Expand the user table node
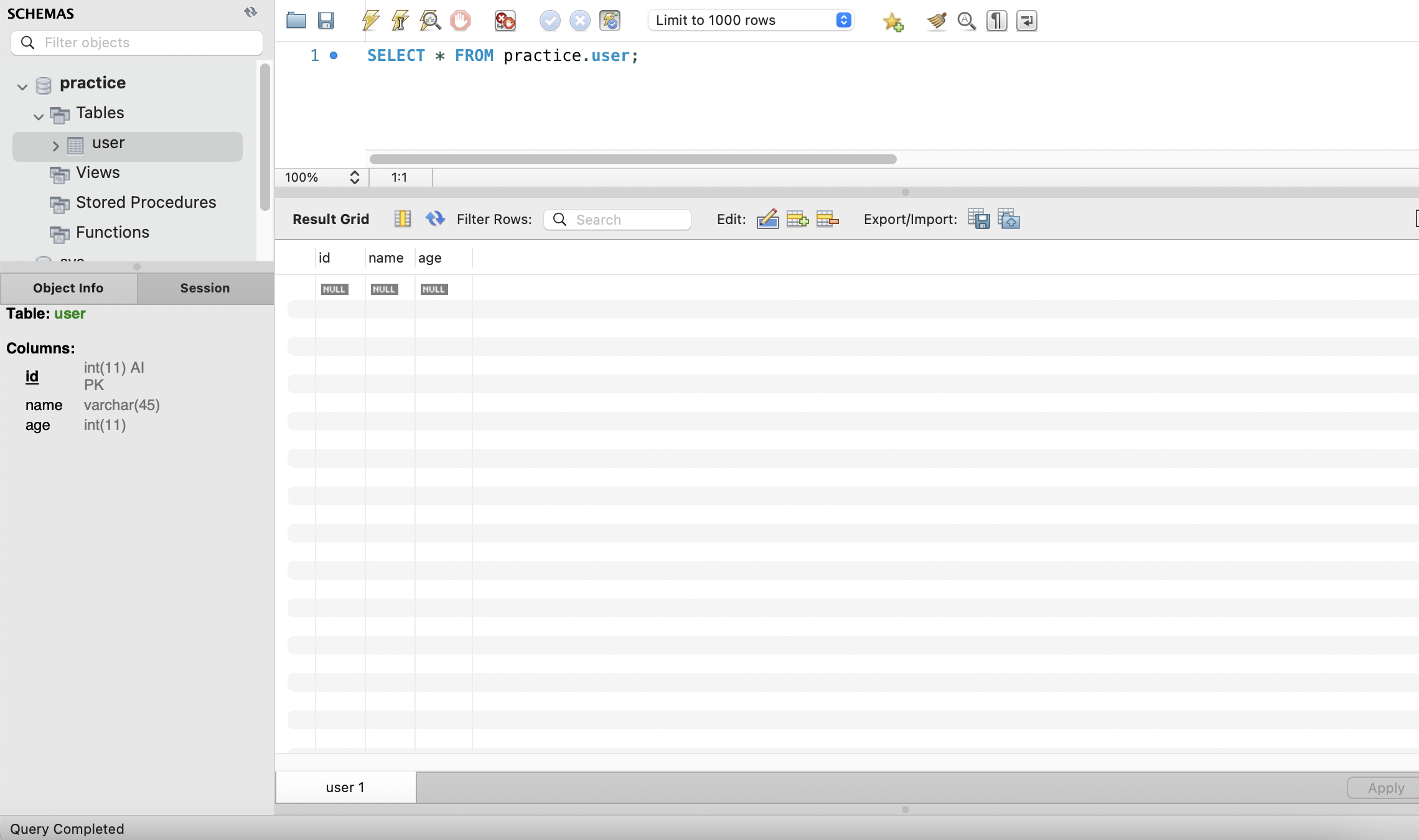The width and height of the screenshot is (1419, 840). 55,146
